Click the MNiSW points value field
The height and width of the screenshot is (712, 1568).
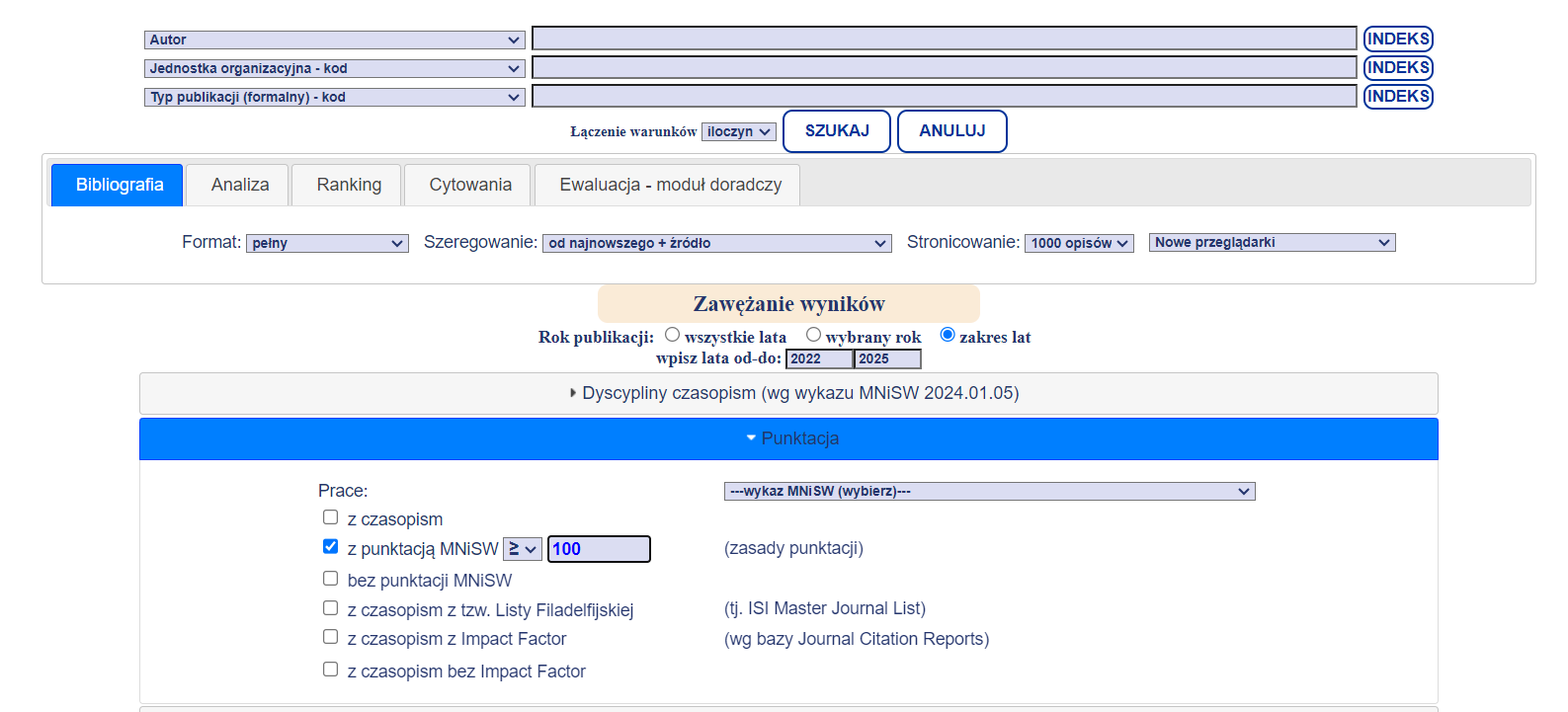[599, 550]
